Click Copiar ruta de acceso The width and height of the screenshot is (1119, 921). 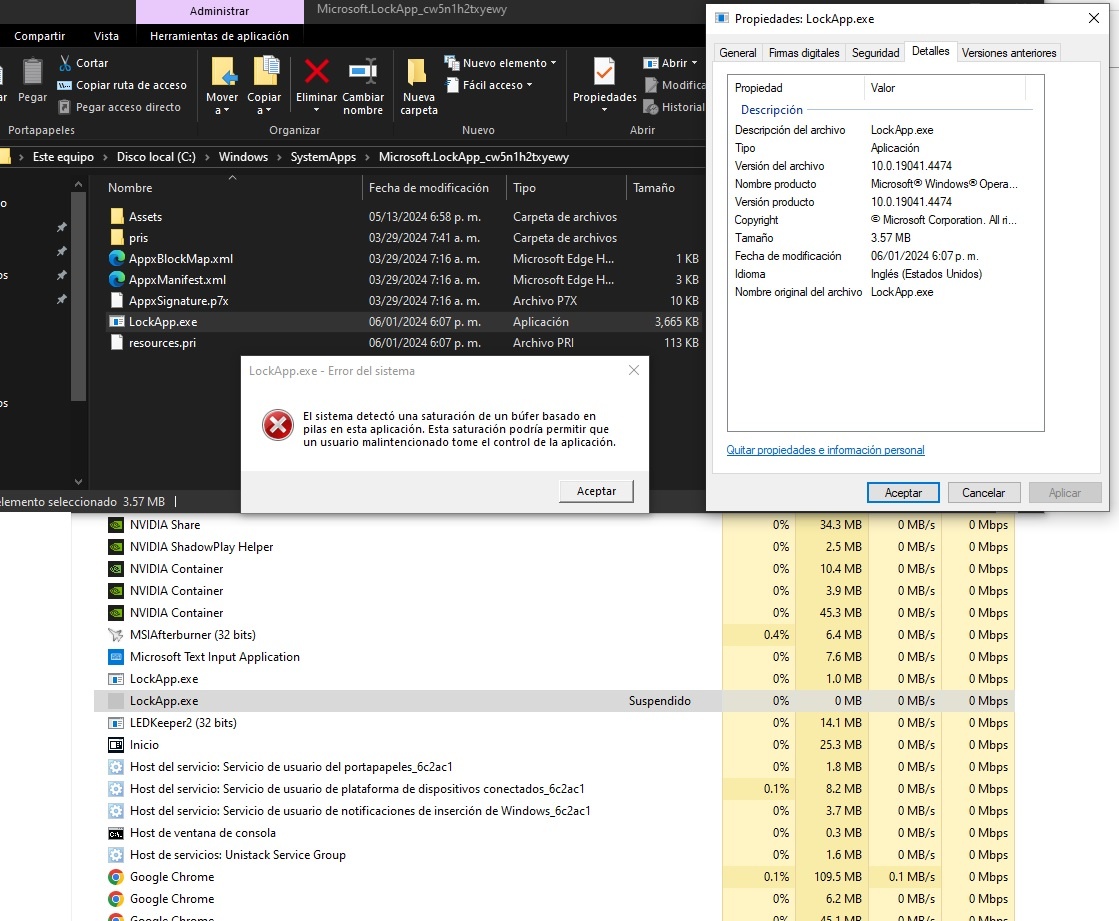click(x=122, y=85)
